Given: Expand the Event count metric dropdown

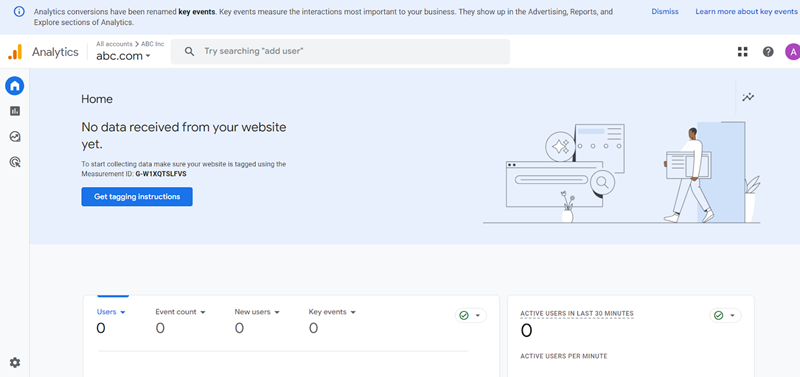Looking at the screenshot, I should click(181, 312).
